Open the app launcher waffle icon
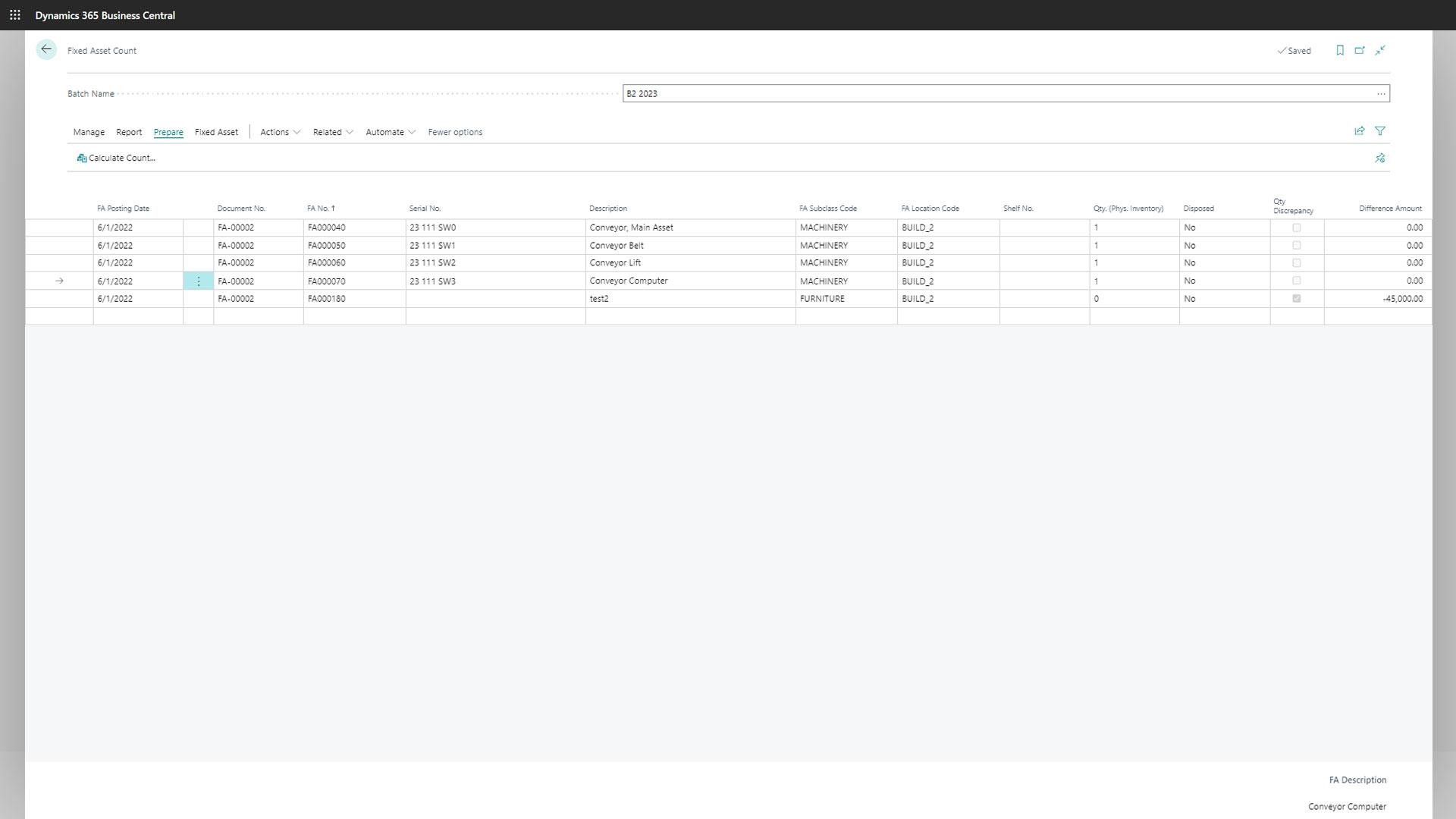This screenshot has height=819, width=1456. (14, 15)
